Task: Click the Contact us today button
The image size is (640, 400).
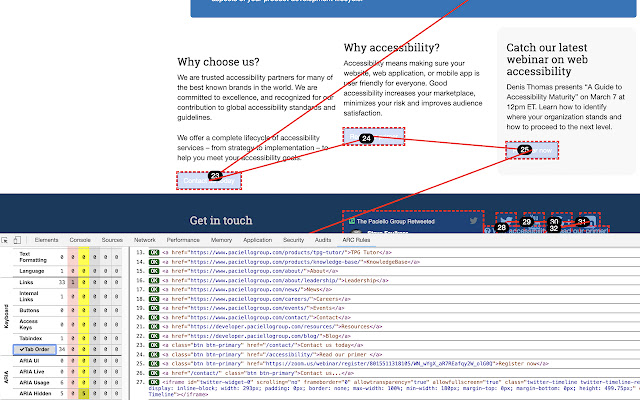Action: (209, 180)
